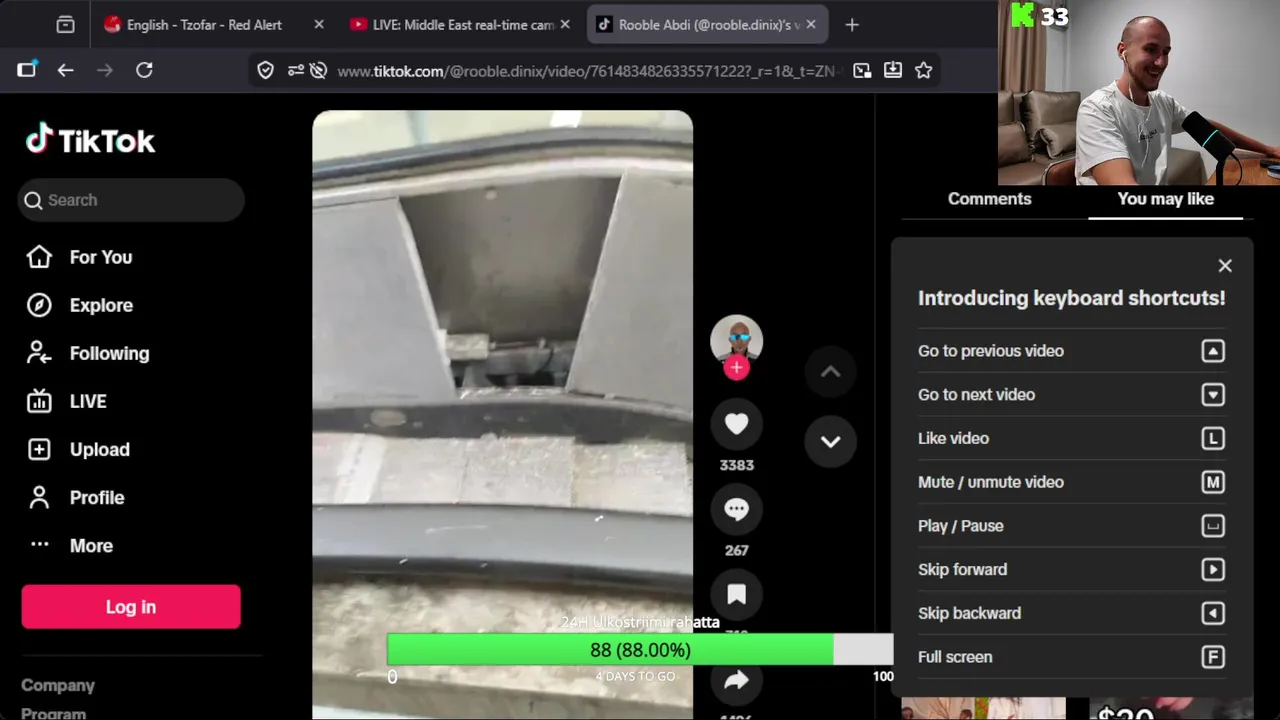Viewport: 1280px width, 720px height.
Task: Toggle the browser sidebar panel icon
Action: pos(27,70)
